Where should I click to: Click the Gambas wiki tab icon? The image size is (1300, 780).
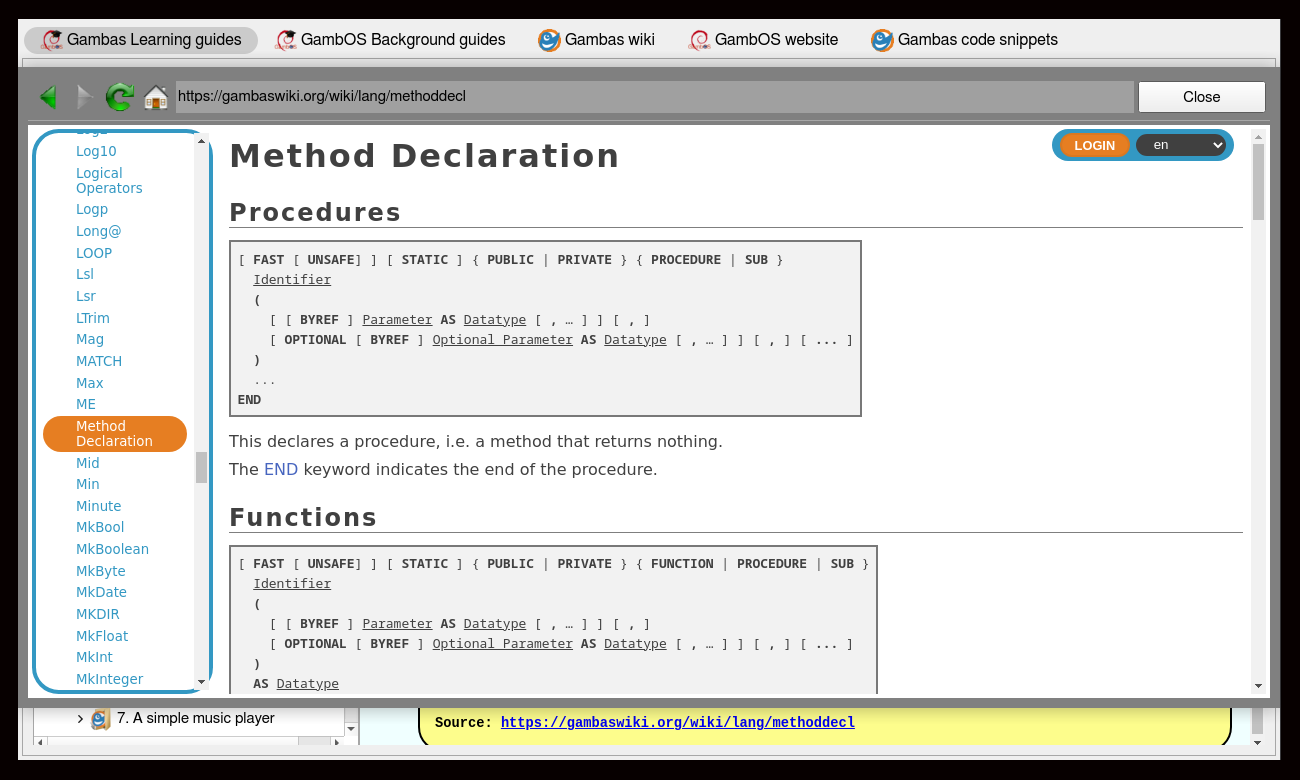pyautogui.click(x=549, y=40)
